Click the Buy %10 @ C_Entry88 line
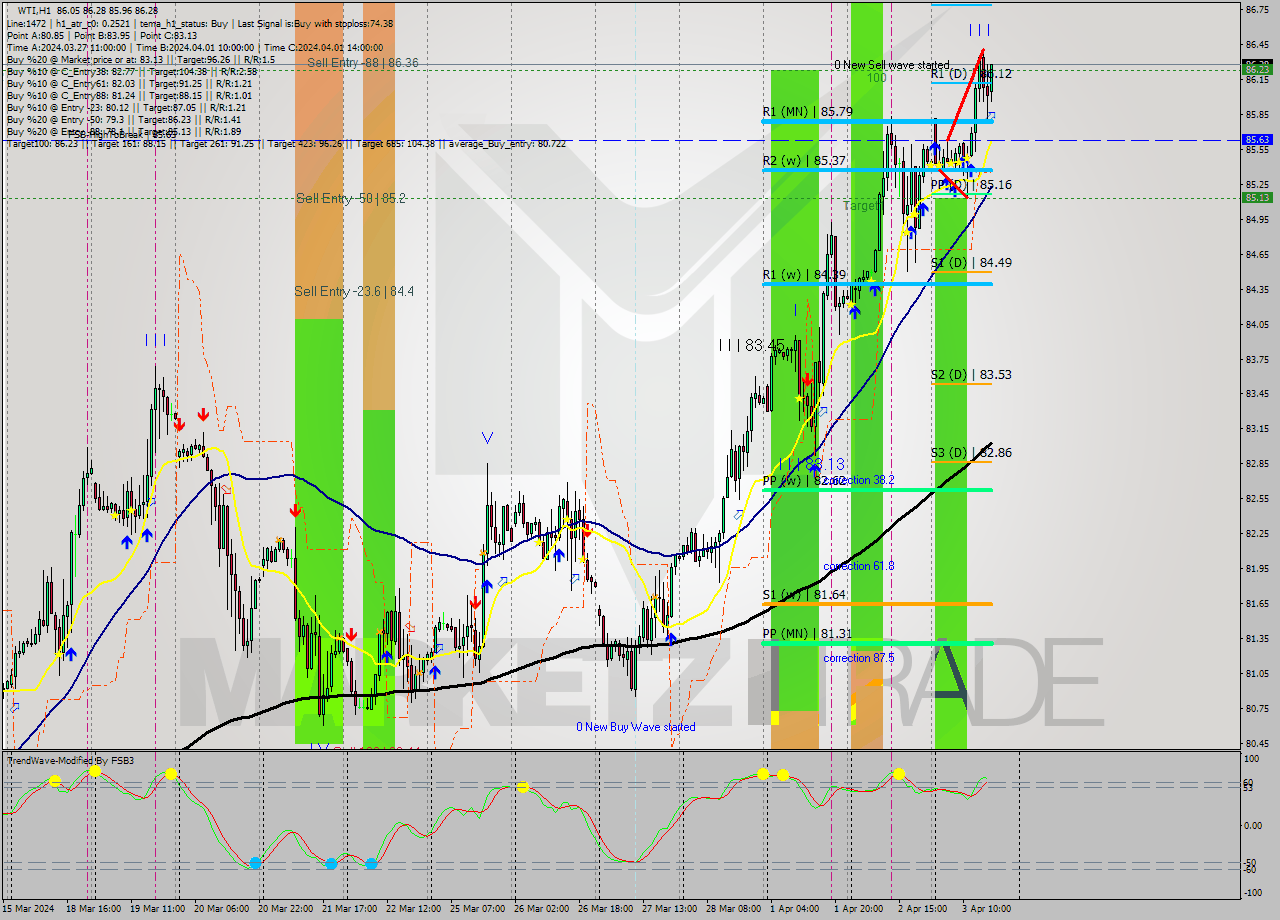 pyautogui.click(x=129, y=95)
